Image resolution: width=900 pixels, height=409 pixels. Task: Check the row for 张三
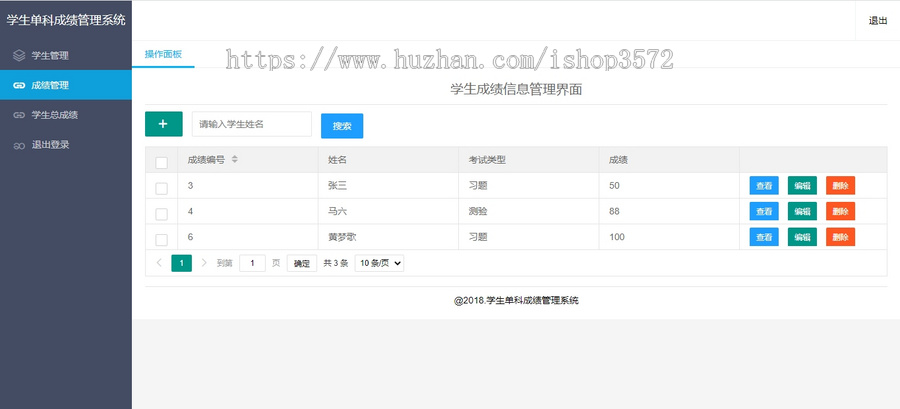pos(162,188)
